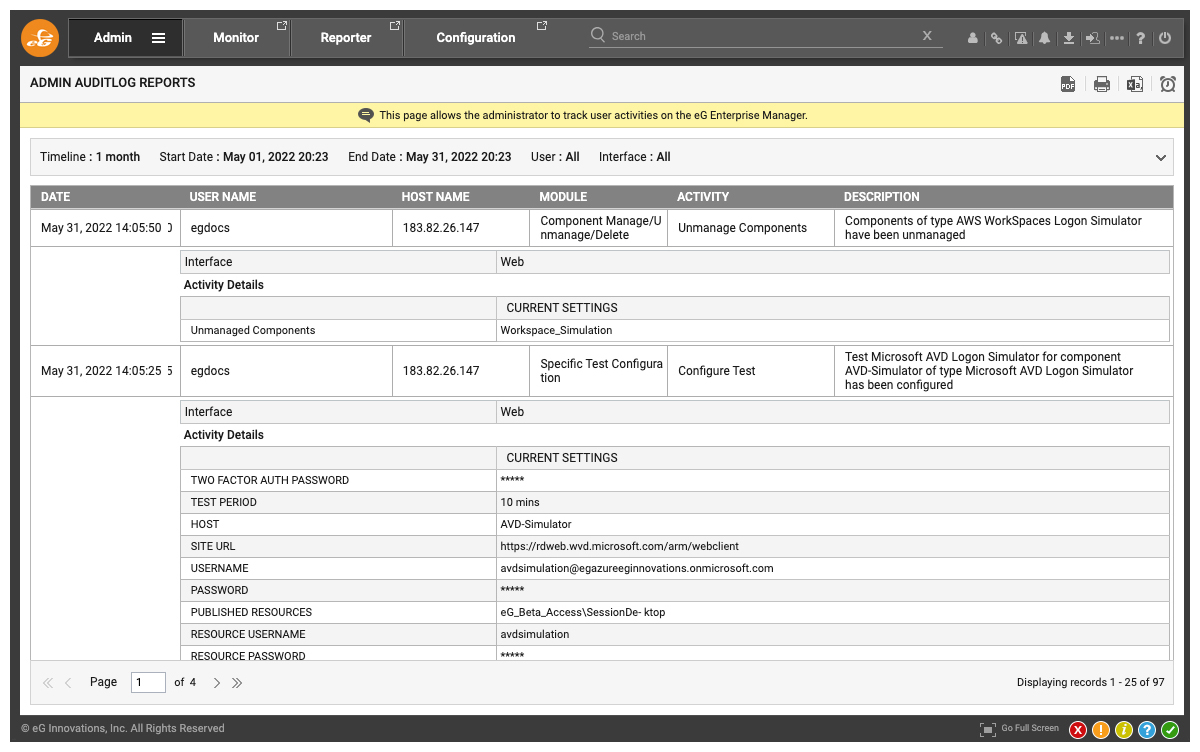Click the red critical status icon
This screenshot has width=1200, height=752.
tap(1078, 730)
